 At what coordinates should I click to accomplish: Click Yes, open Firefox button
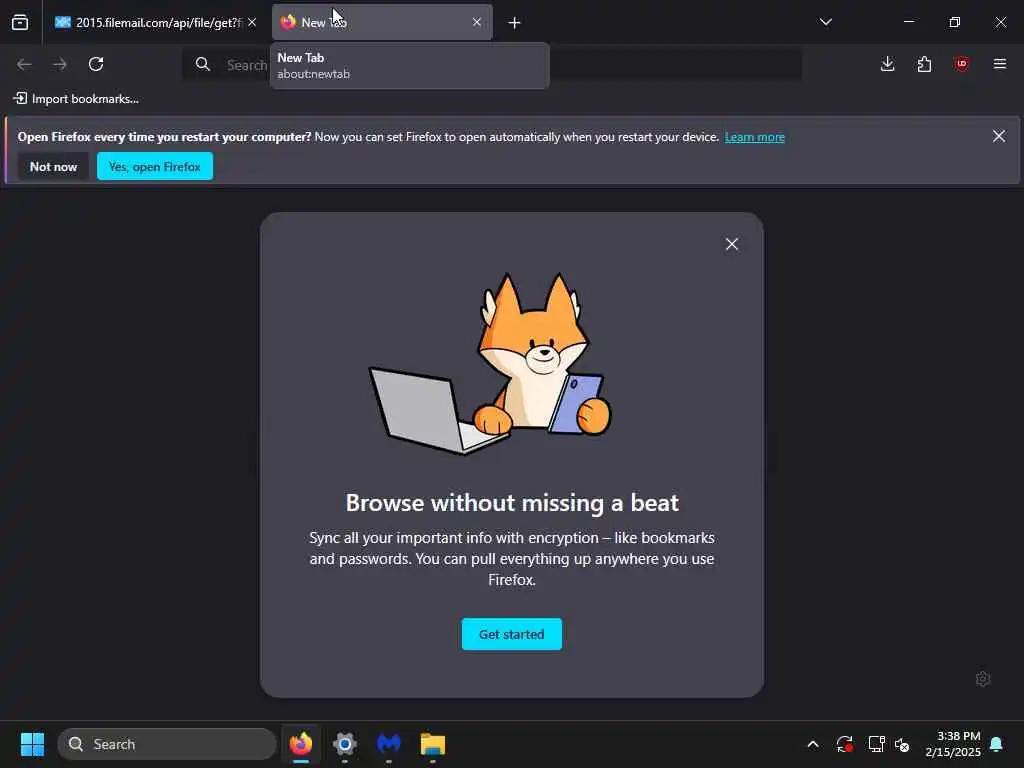pyautogui.click(x=155, y=167)
